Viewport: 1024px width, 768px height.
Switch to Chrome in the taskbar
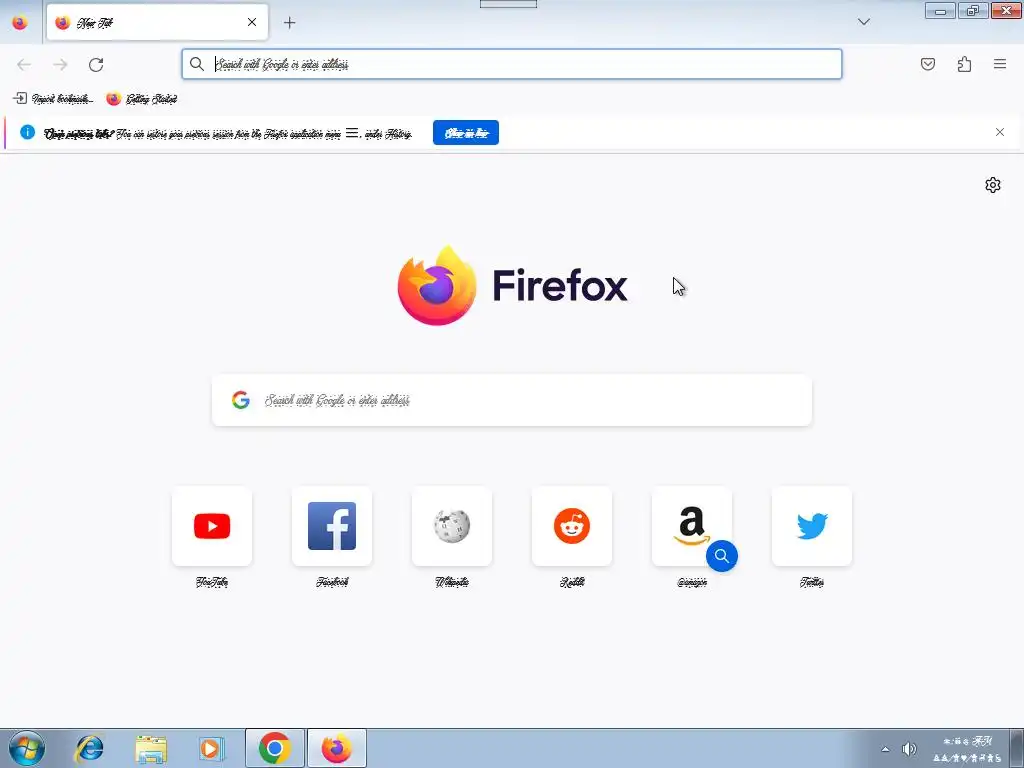(x=274, y=748)
